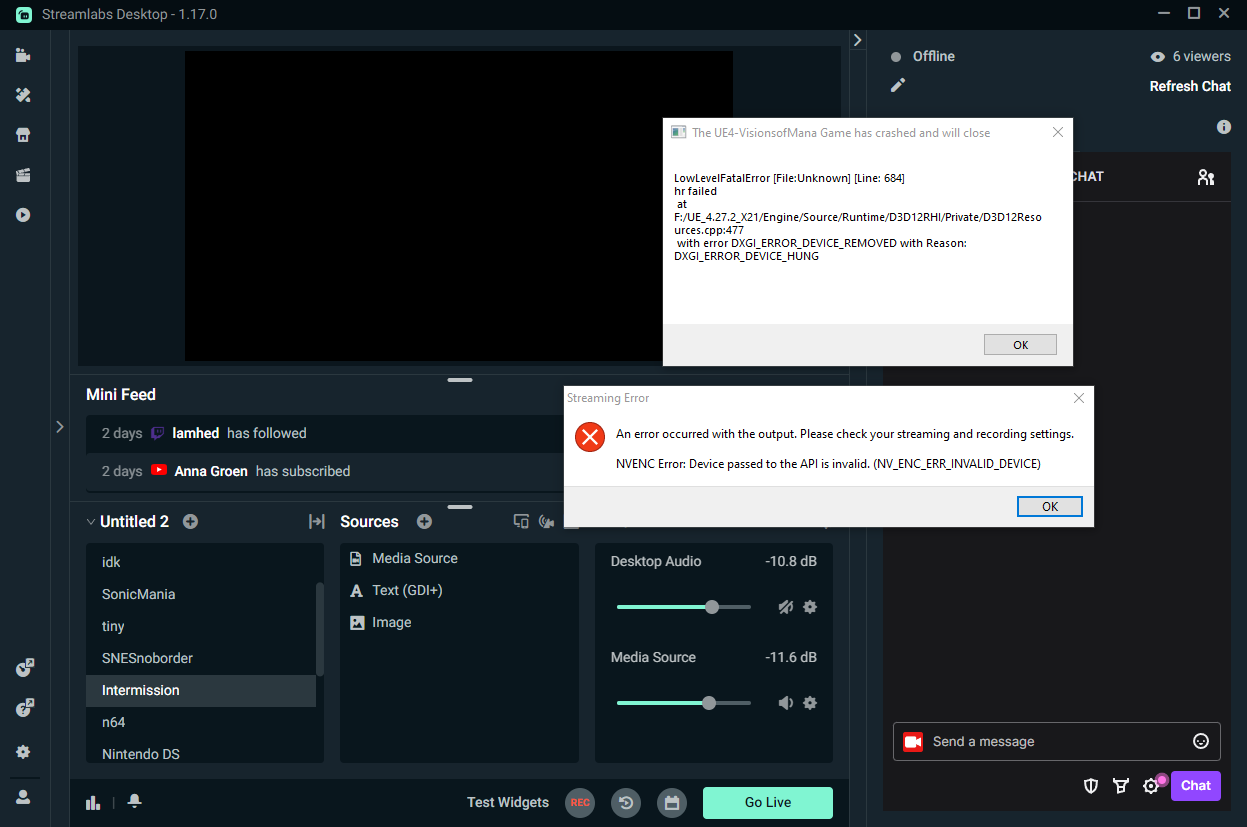This screenshot has width=1247, height=827.
Task: Open the Highlighter clapperboard icon in the sidebar
Action: (23, 175)
